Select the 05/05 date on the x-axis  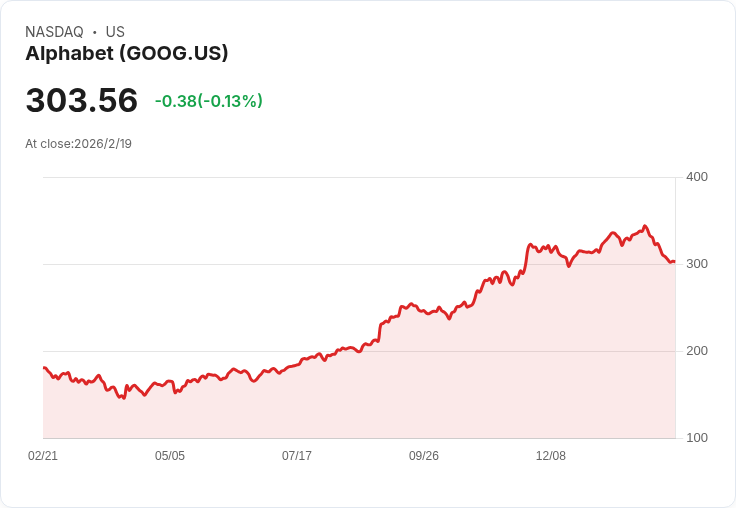(x=170, y=456)
